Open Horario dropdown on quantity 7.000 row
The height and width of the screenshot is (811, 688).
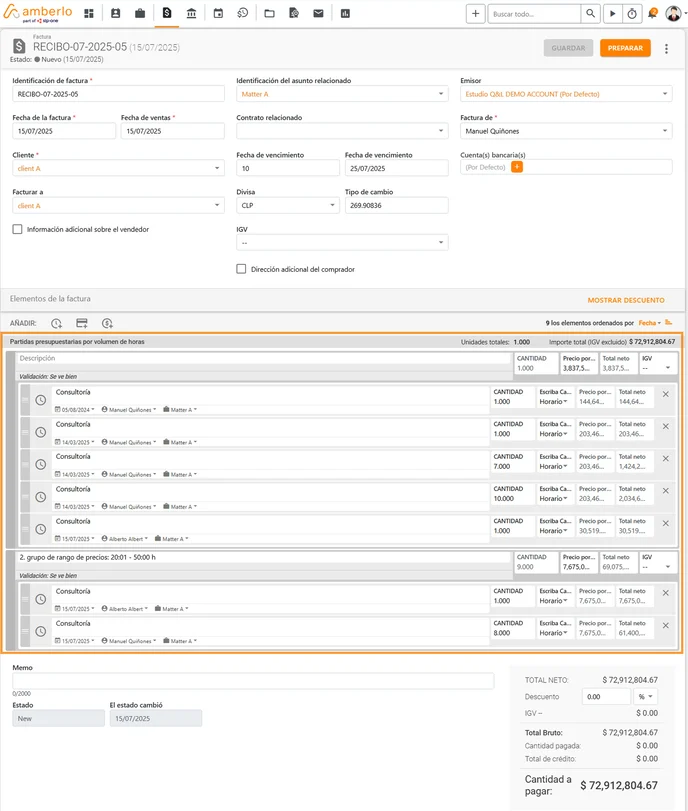[x=553, y=467]
